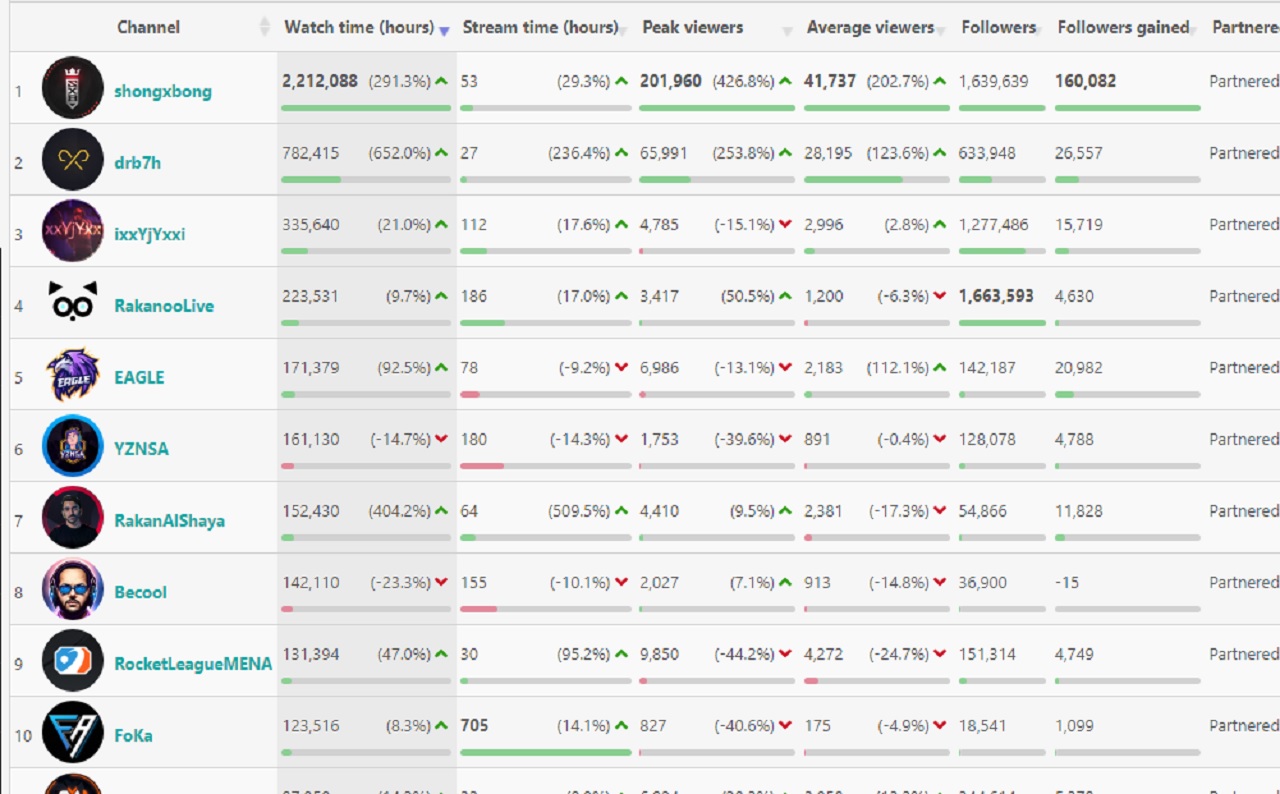
Task: Open ixxYjYxxi channel link
Action: click(x=150, y=234)
